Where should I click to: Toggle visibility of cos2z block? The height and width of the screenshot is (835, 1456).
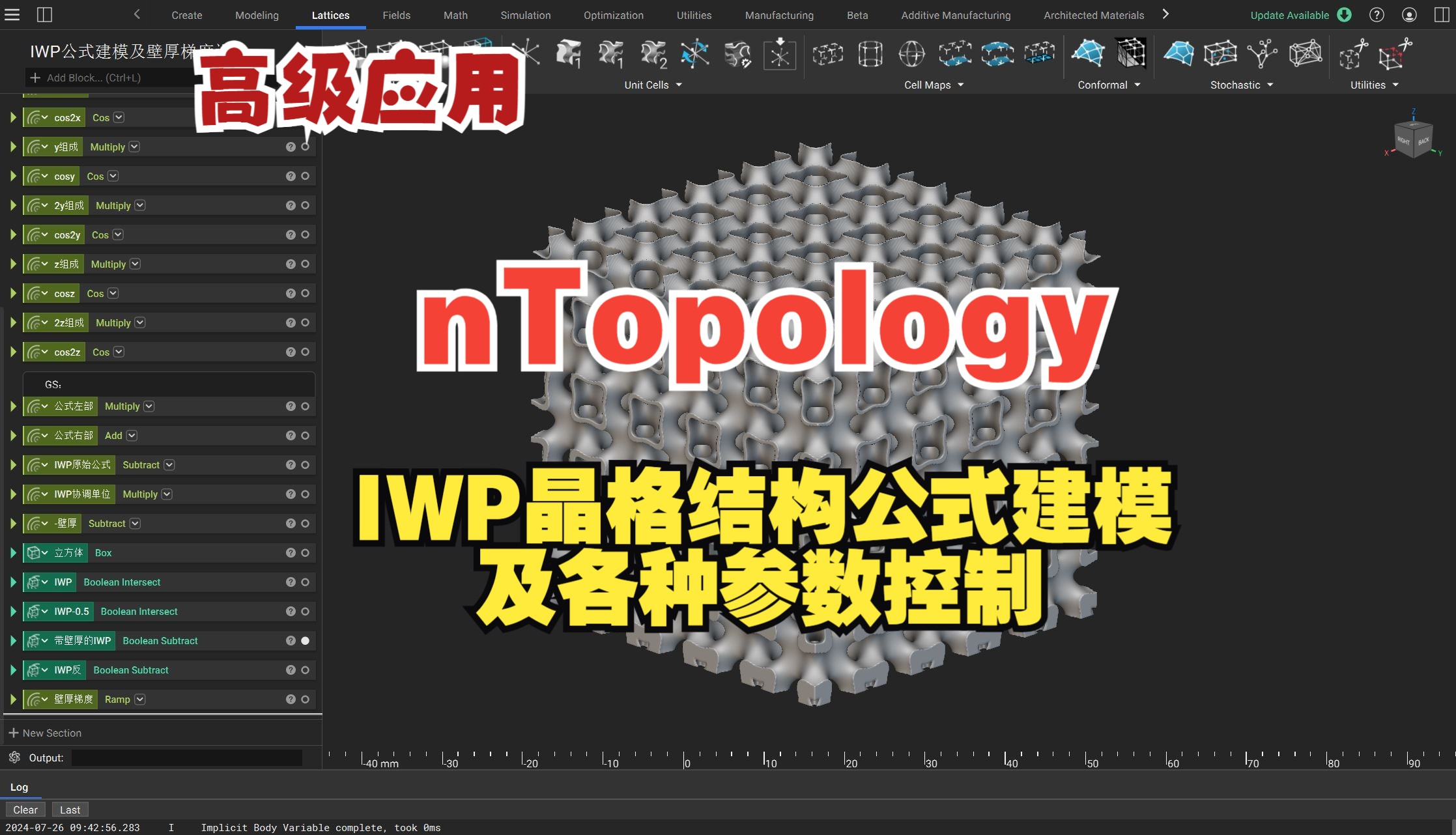coord(305,352)
